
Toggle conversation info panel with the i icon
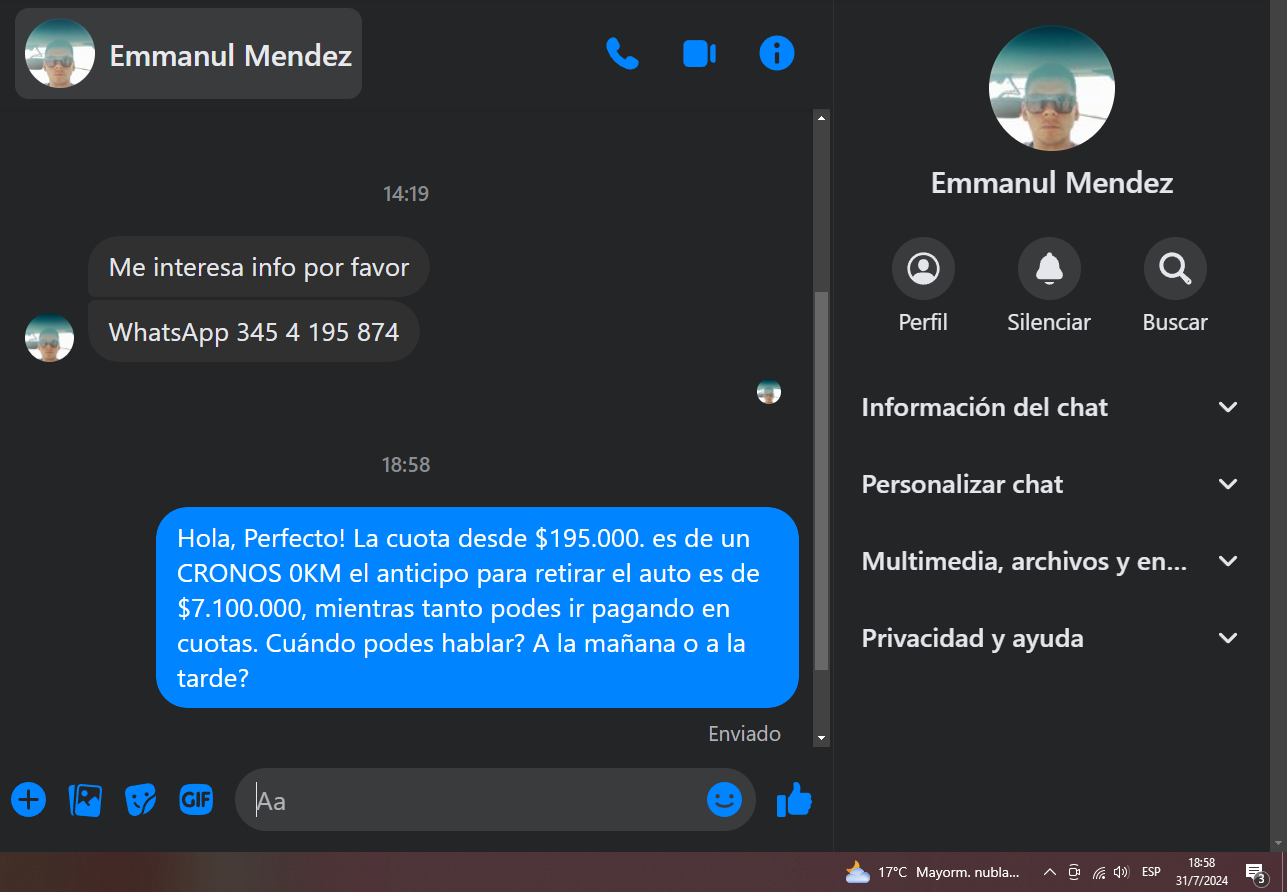coord(777,53)
